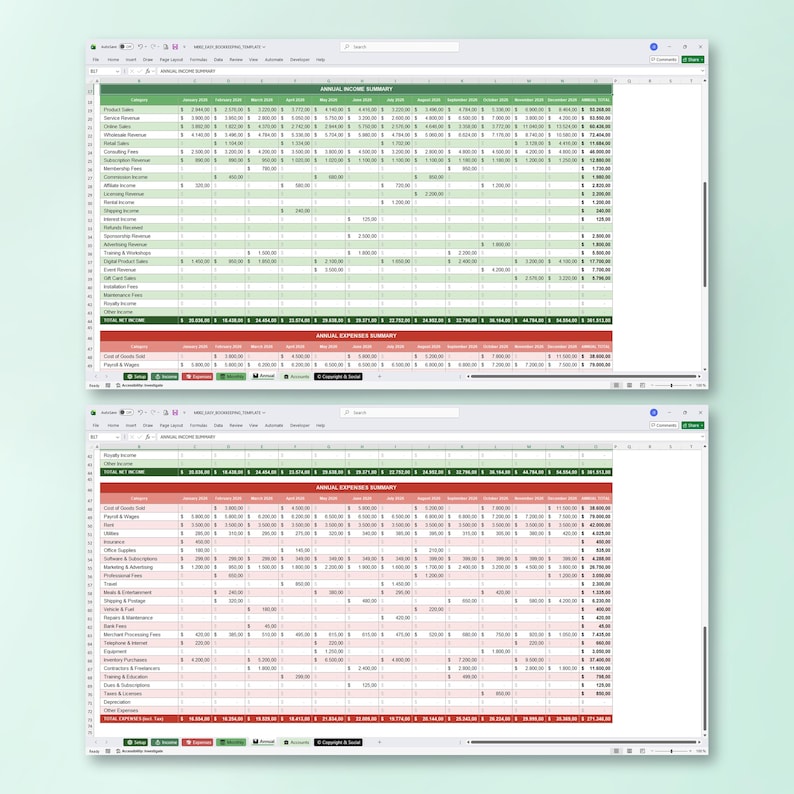Viewport: 794px width, 794px height.
Task: Click the Insert Function fx icon in lower window
Action: pos(148,437)
